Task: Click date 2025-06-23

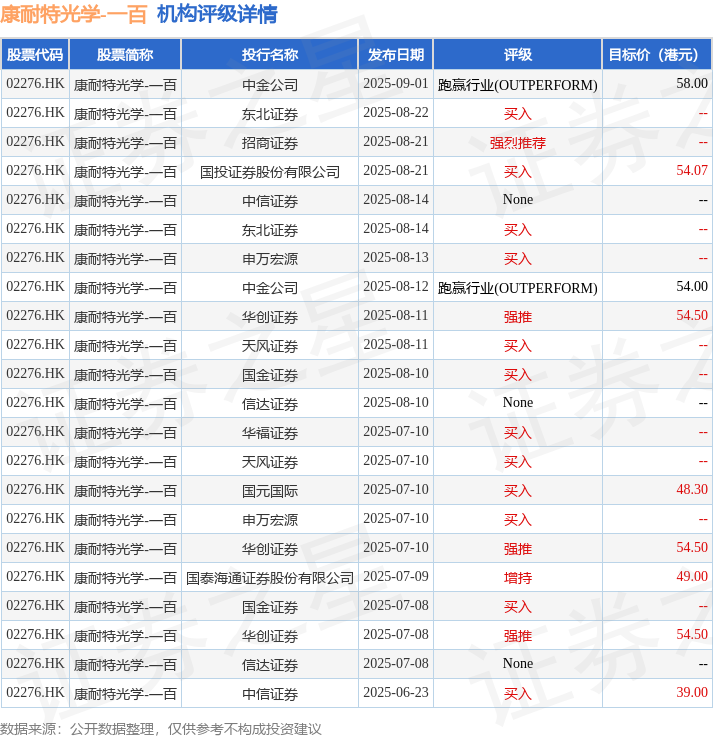Action: click(396, 693)
